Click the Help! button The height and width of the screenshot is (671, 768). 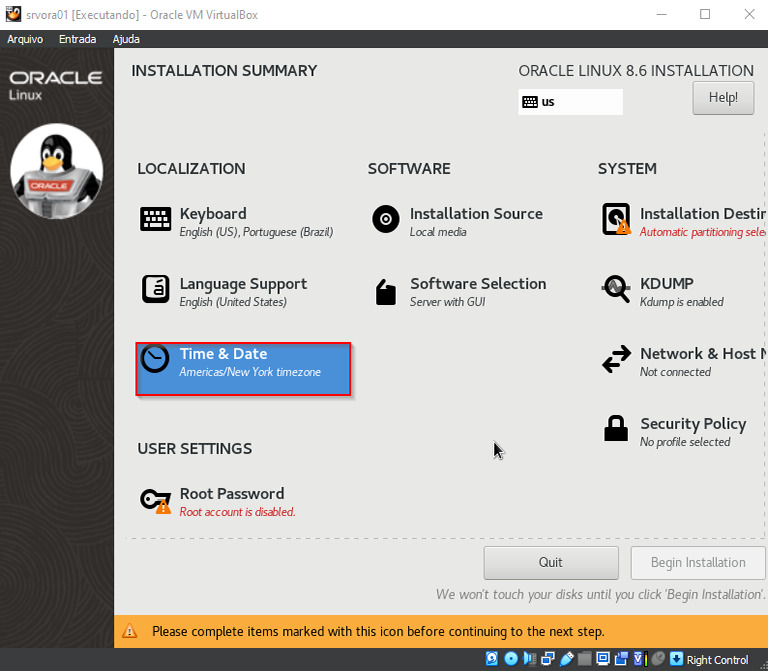(x=723, y=98)
